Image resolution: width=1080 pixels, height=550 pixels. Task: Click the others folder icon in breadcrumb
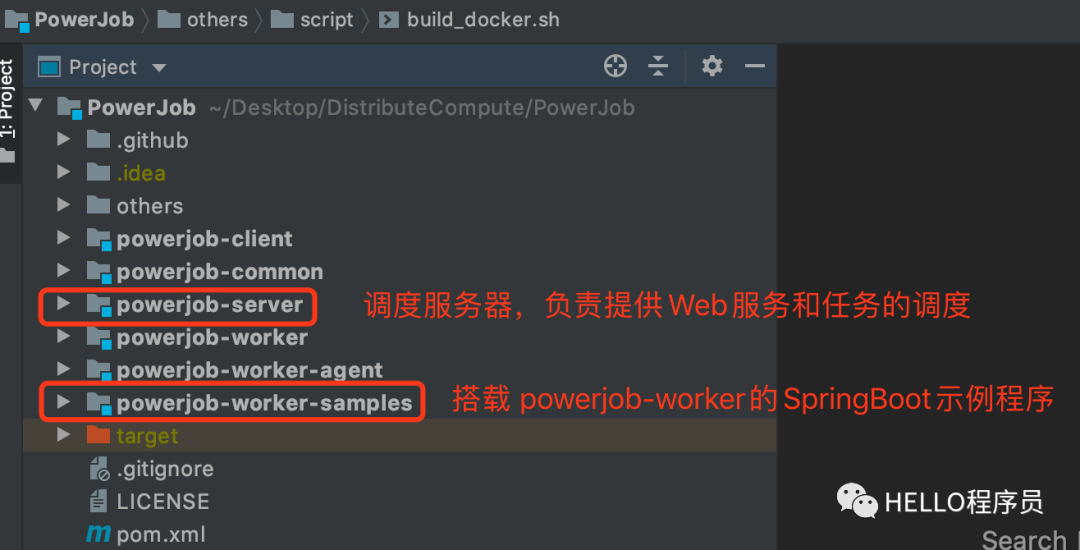point(169,19)
